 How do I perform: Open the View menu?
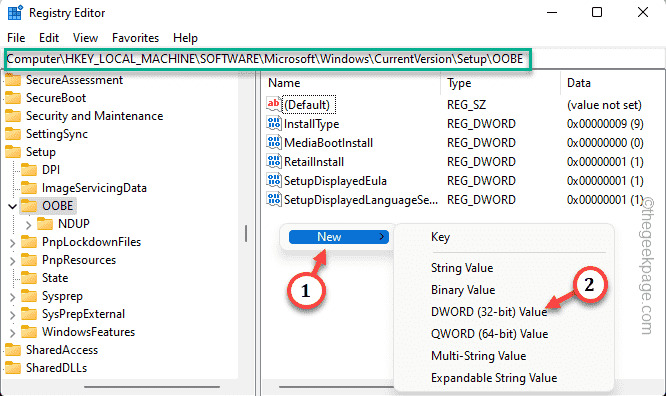coord(85,38)
